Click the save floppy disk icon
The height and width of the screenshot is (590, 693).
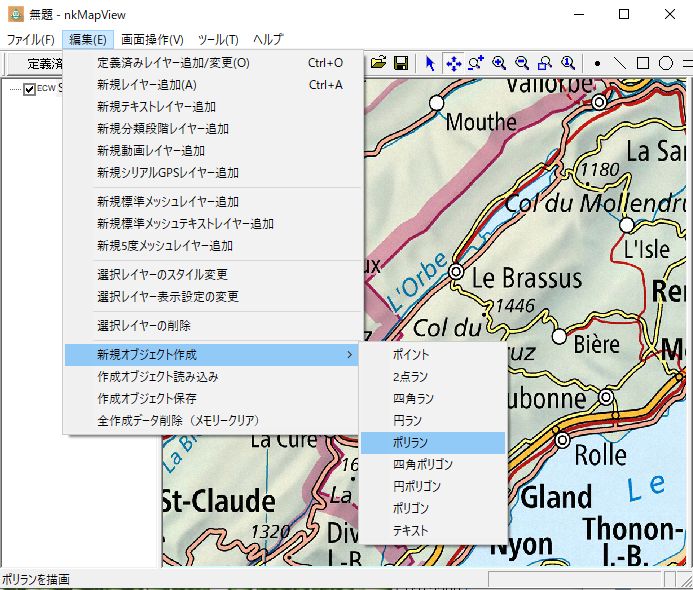401,63
